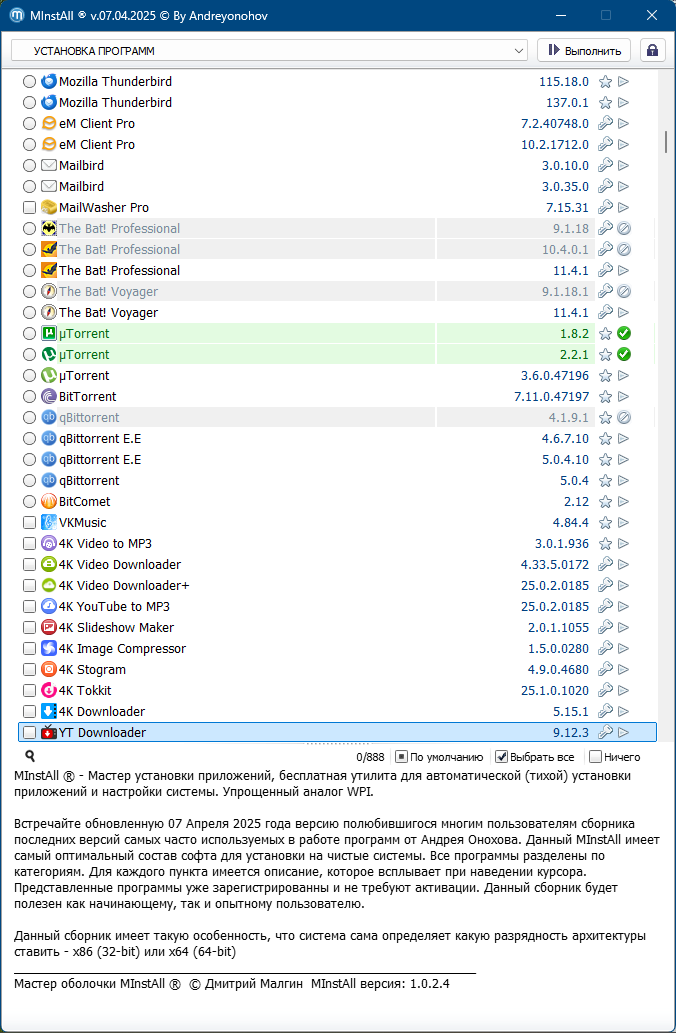Click play arrow for Mozilla Thunderbird 115.18.0

(623, 82)
